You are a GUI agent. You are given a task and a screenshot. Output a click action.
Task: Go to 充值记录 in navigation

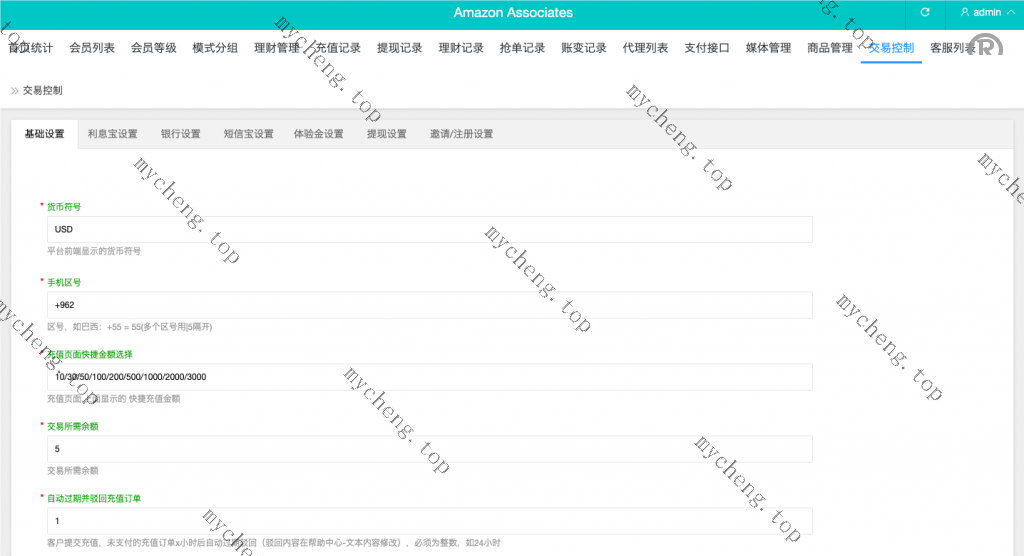pyautogui.click(x=338, y=48)
